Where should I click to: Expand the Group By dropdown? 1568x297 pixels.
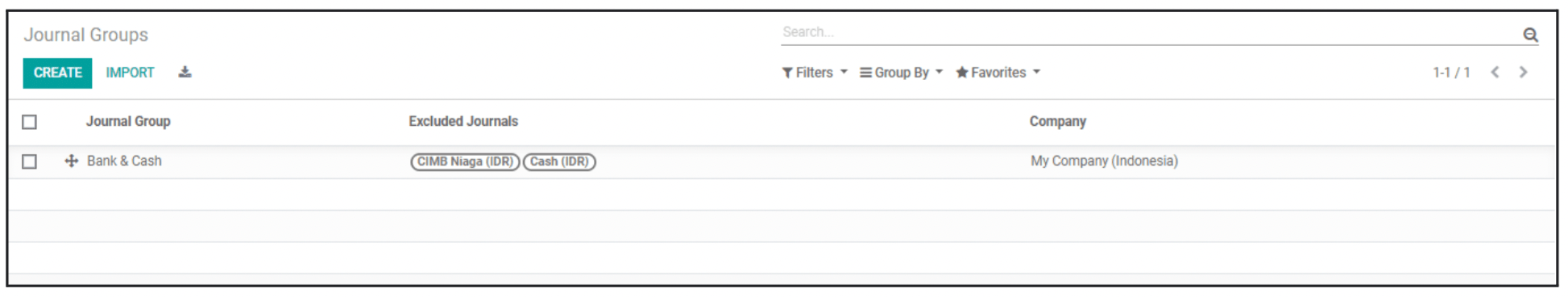(x=901, y=73)
